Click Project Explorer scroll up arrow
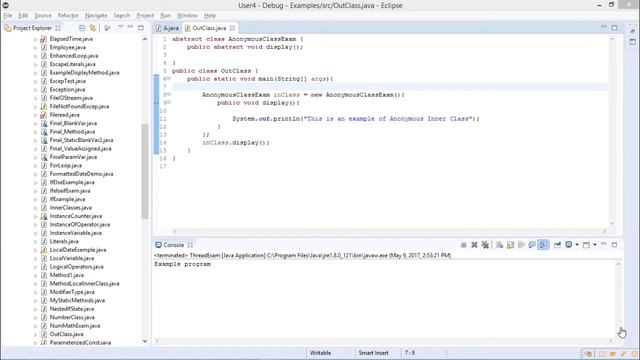This screenshot has width=640, height=360. point(145,39)
